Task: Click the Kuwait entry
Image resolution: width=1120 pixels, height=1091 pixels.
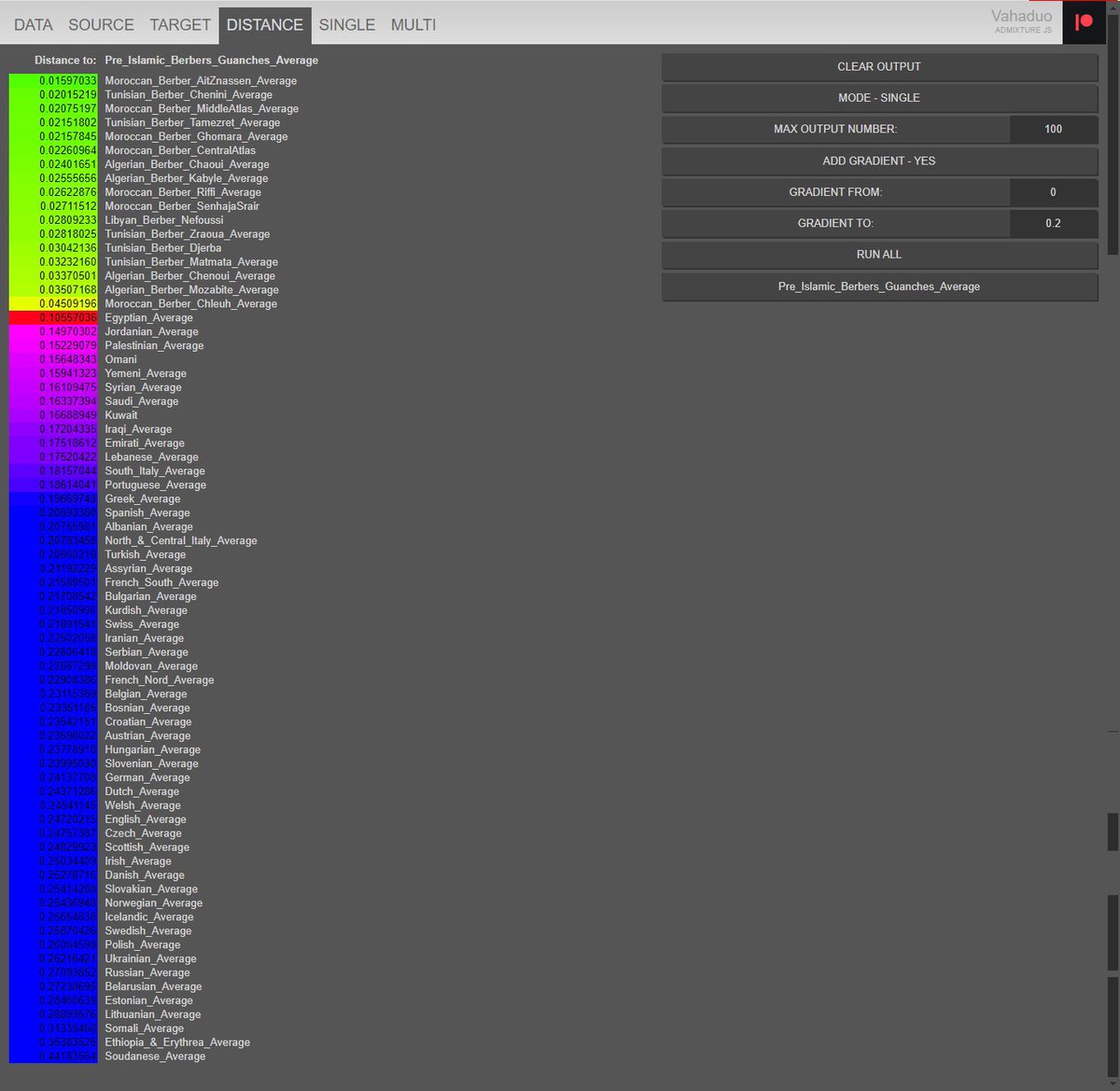Action: [120, 415]
